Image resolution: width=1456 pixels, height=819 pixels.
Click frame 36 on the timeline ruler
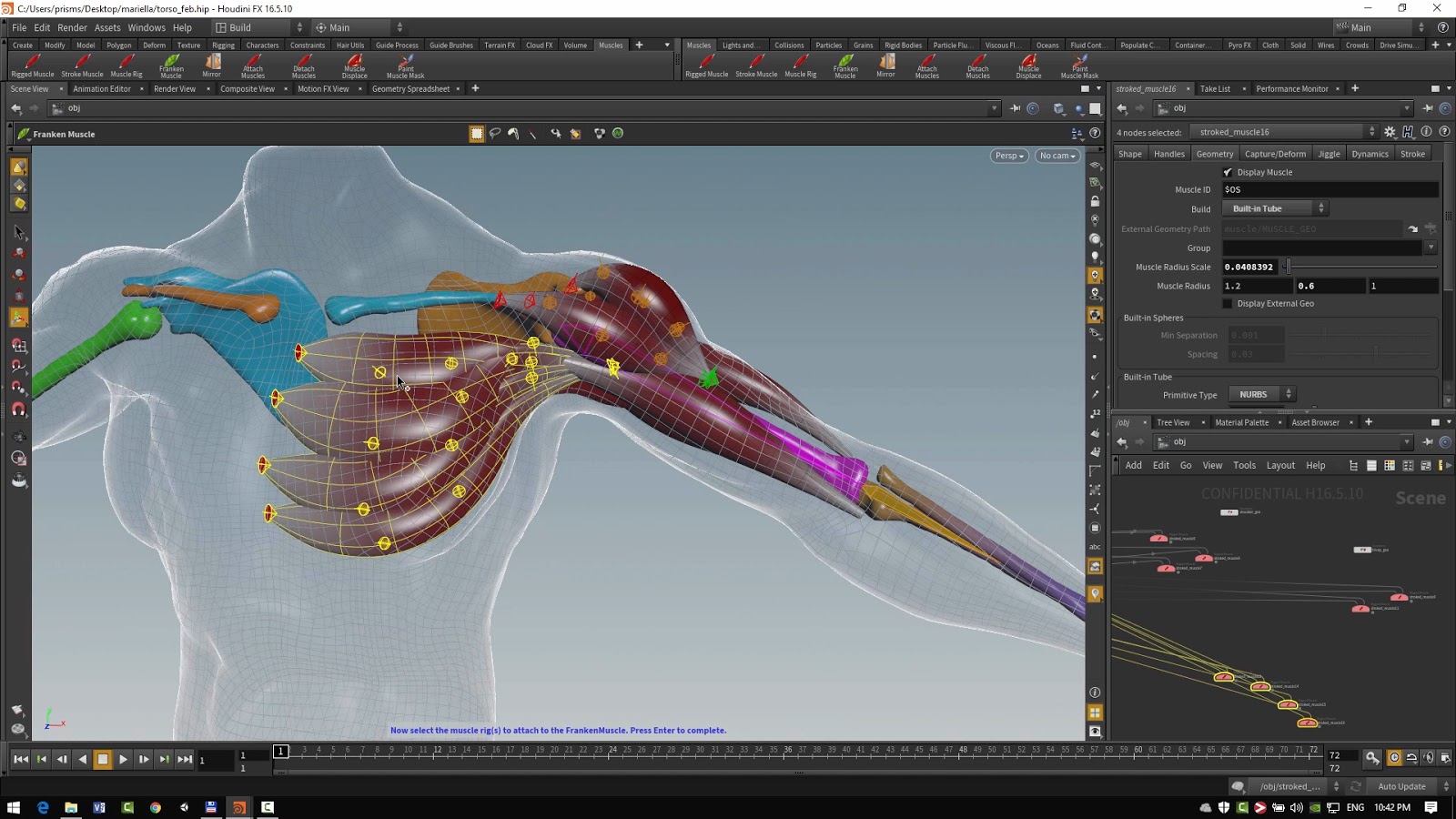[788, 752]
